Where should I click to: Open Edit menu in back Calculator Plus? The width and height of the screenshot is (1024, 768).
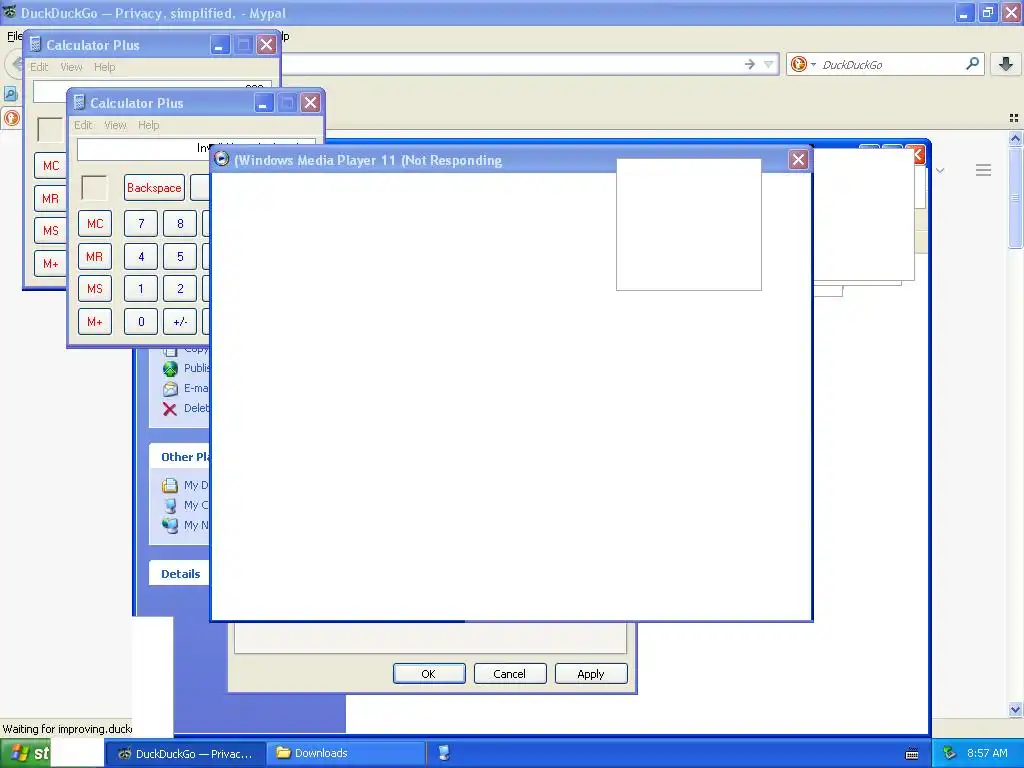coord(39,67)
